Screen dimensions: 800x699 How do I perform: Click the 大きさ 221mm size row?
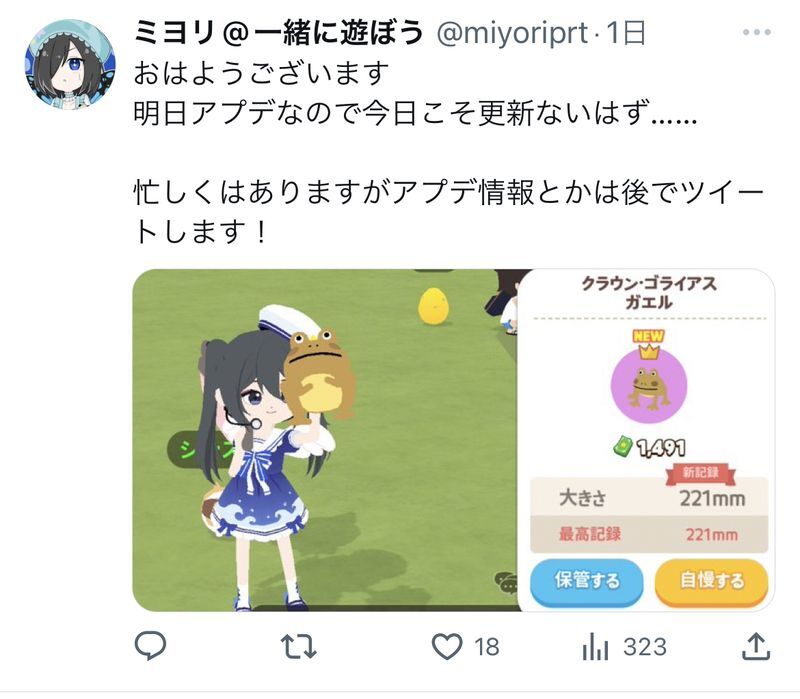tap(649, 497)
